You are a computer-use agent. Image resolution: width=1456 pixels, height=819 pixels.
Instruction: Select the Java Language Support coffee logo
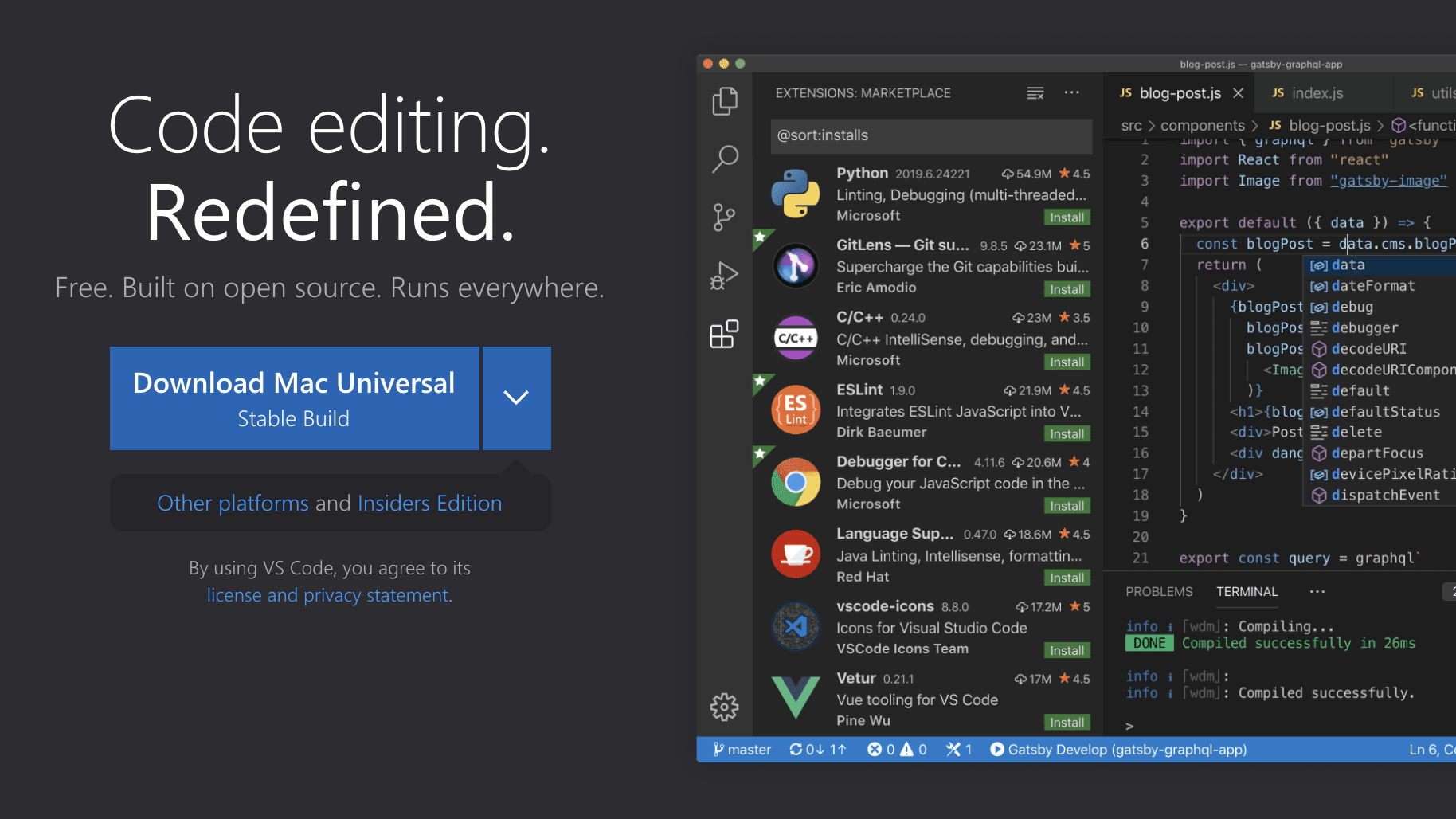coord(795,554)
